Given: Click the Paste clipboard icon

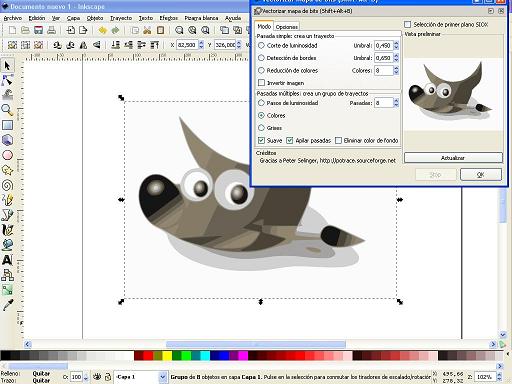Looking at the screenshot, I should tap(160, 30).
